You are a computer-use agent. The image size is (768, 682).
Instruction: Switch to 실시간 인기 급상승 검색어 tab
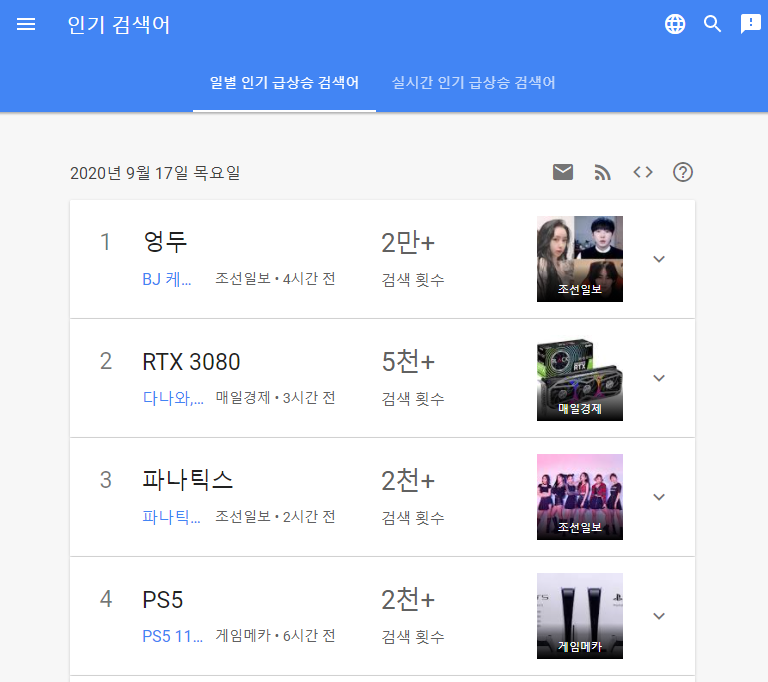point(474,82)
